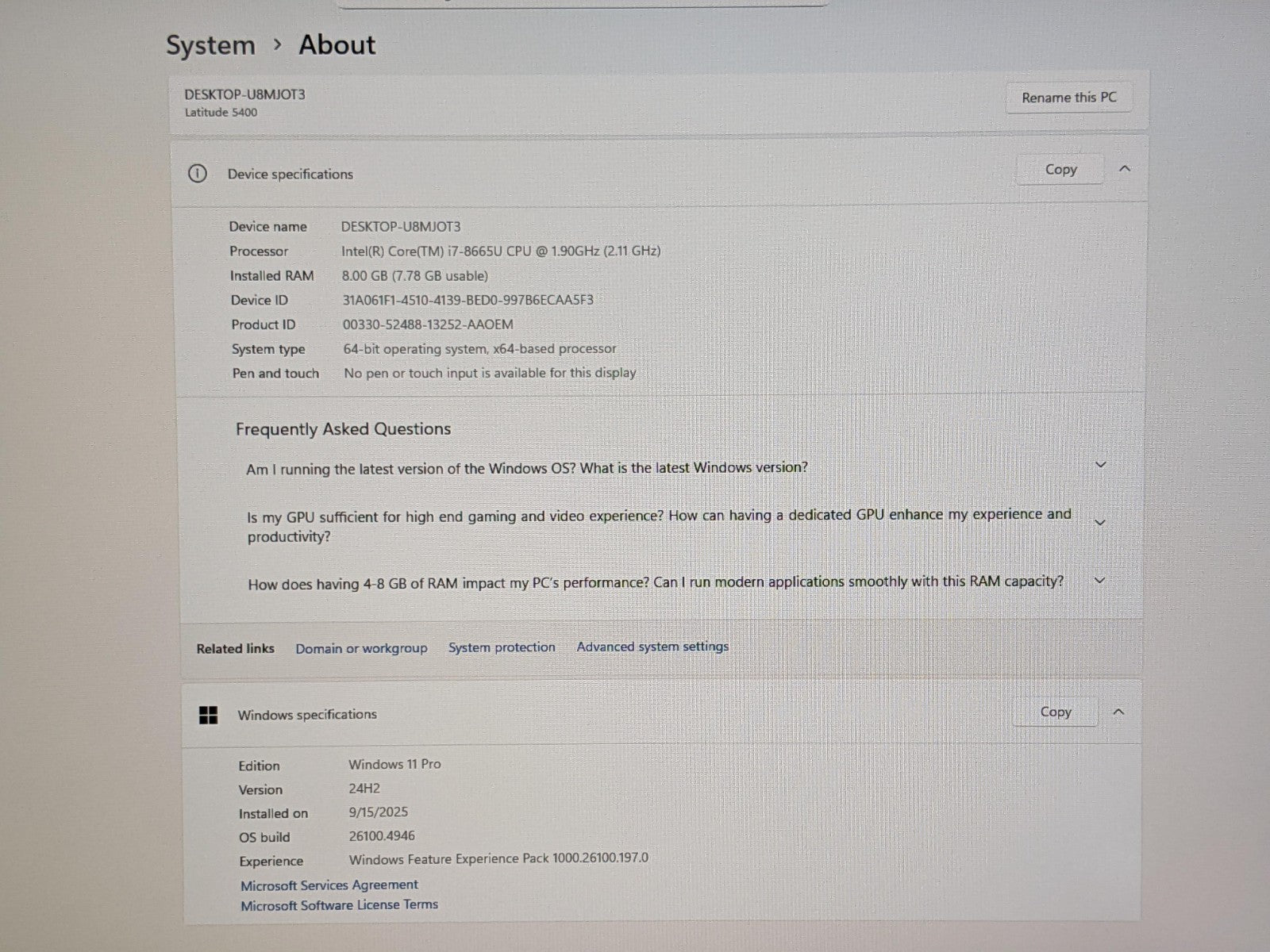The height and width of the screenshot is (952, 1270).
Task: Open the Domain or workgroup link
Action: coord(361,648)
